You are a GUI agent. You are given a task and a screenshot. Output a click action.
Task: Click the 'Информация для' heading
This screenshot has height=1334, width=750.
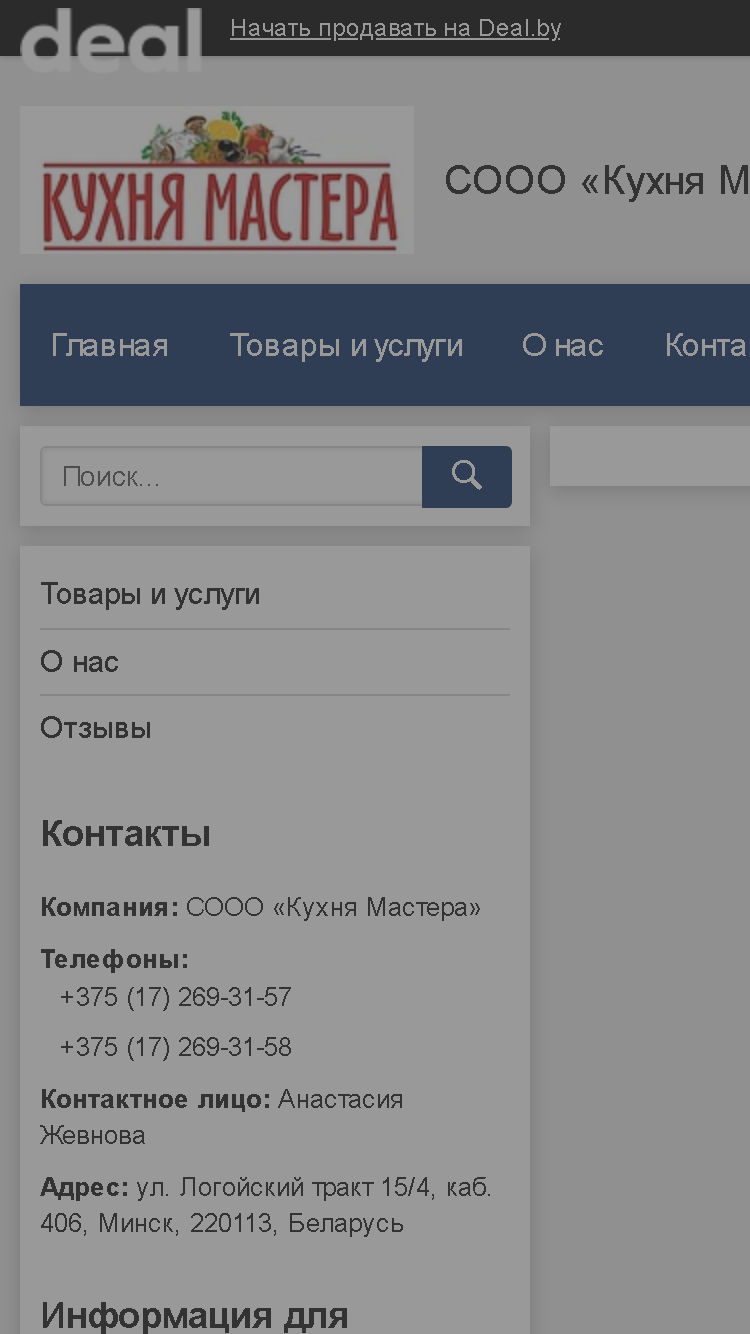194,1315
